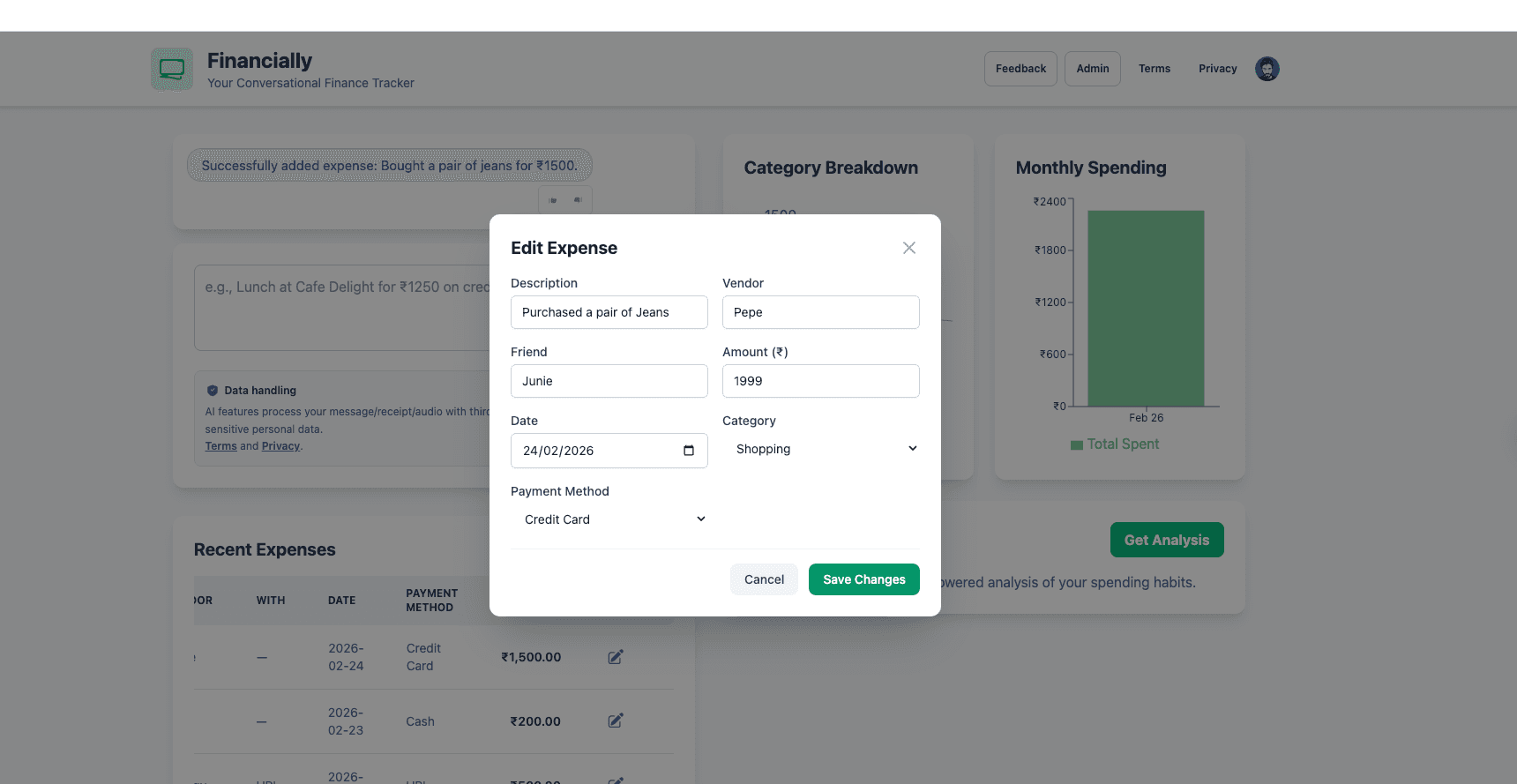Click the expense message input box
The width and height of the screenshot is (1517, 784).
click(342, 308)
